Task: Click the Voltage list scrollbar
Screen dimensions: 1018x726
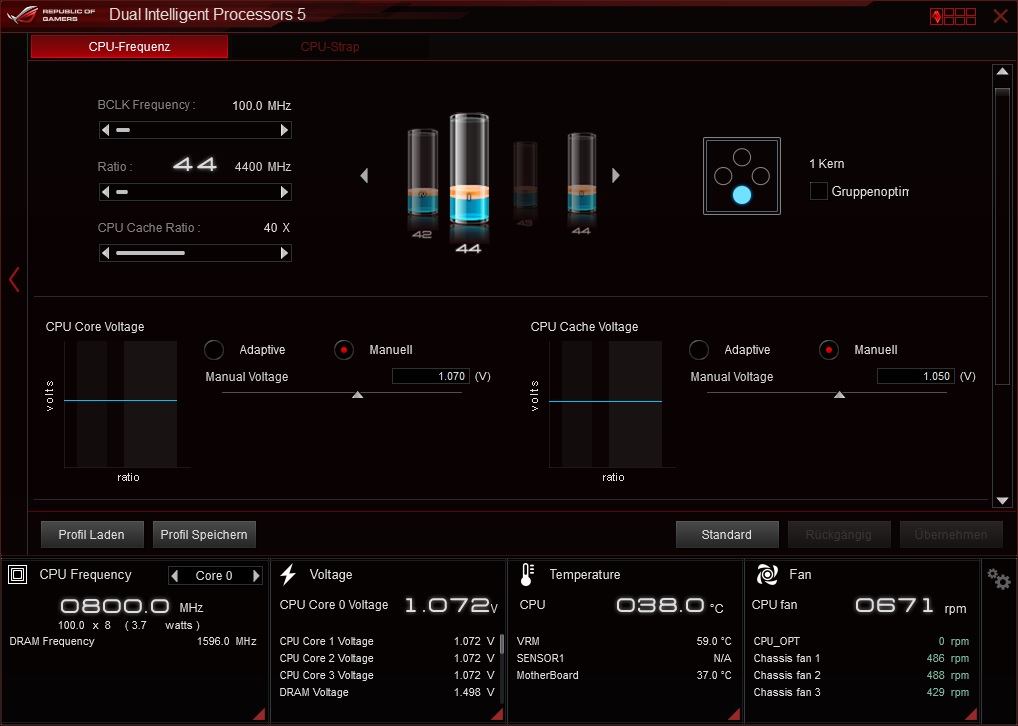Action: (x=502, y=644)
